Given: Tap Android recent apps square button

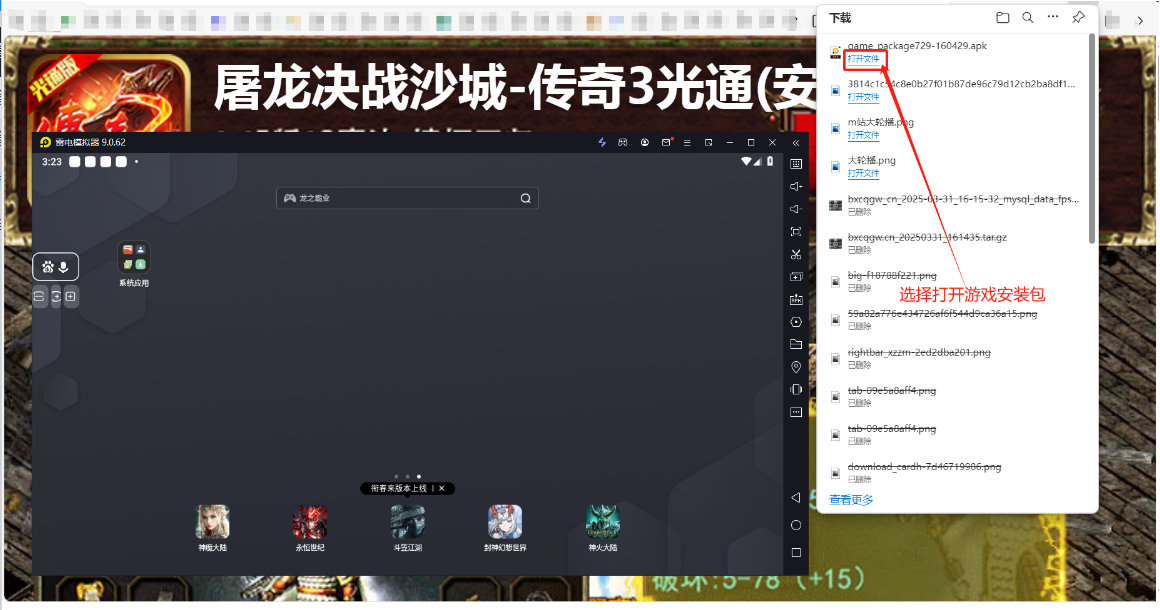Looking at the screenshot, I should click(796, 552).
